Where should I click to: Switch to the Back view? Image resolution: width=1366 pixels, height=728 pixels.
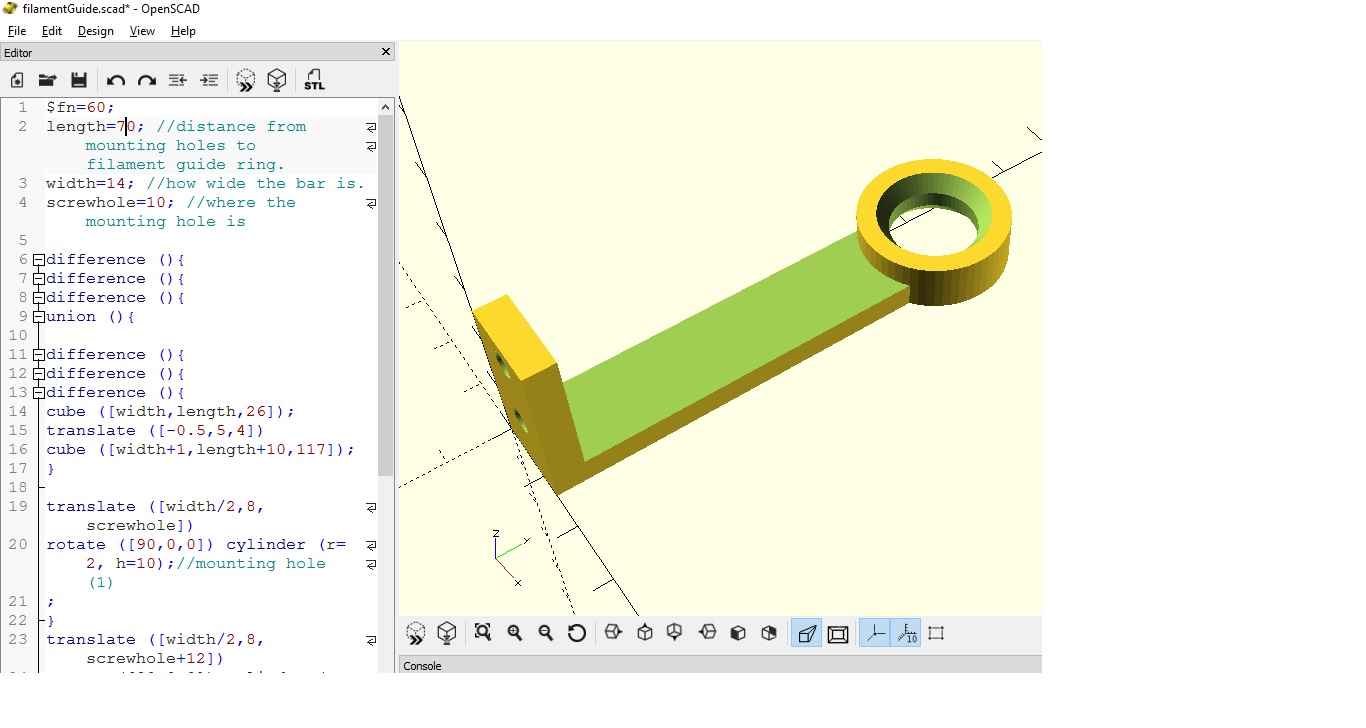[769, 633]
